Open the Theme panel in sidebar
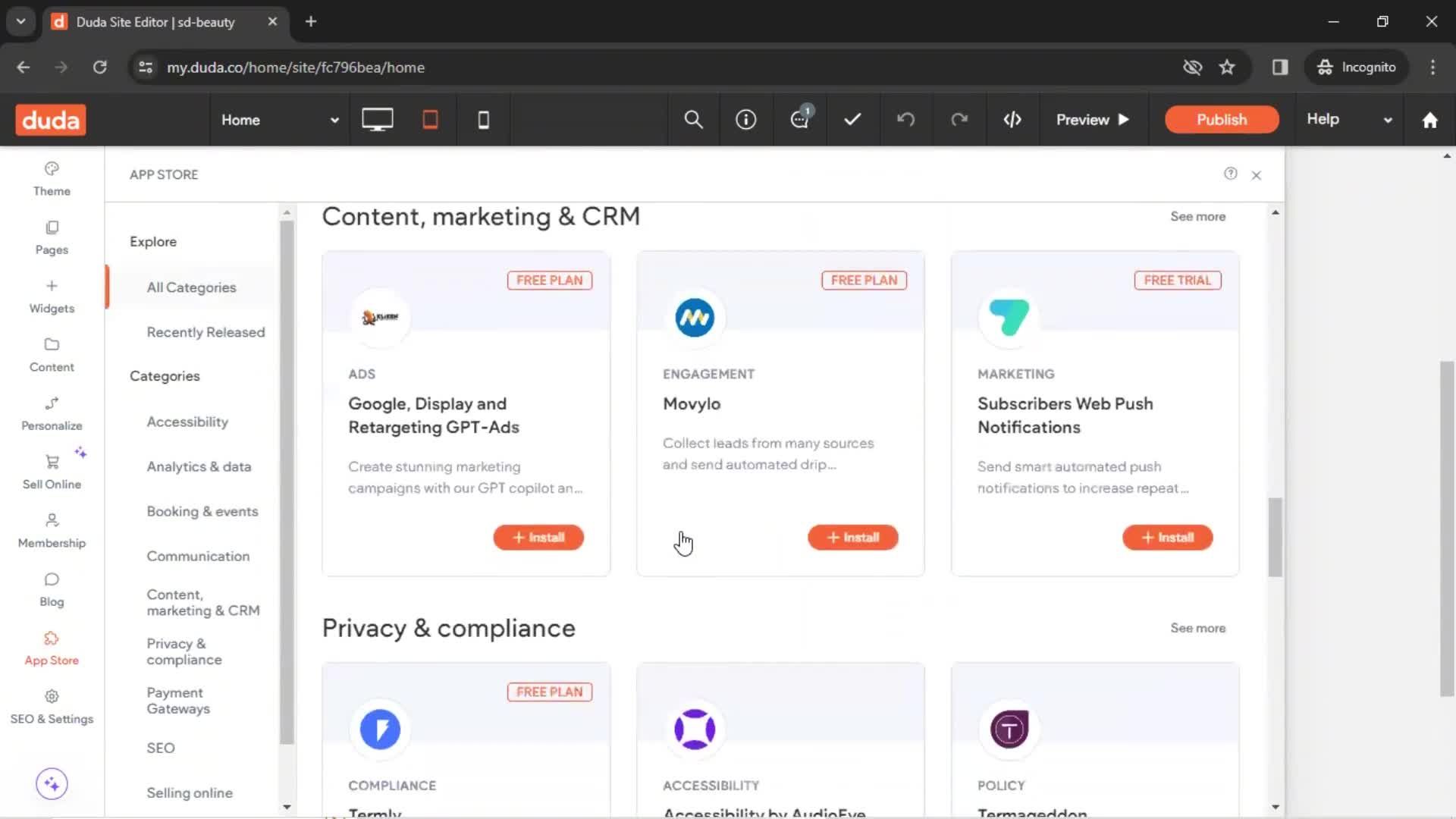 52,179
